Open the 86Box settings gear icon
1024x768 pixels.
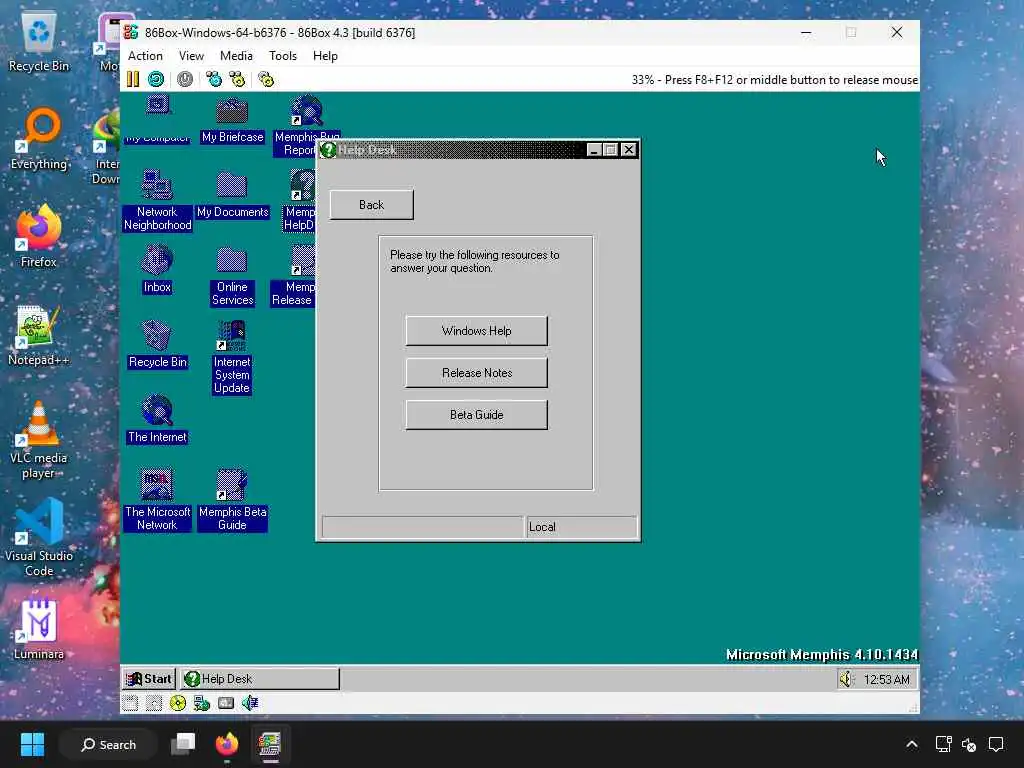266,80
